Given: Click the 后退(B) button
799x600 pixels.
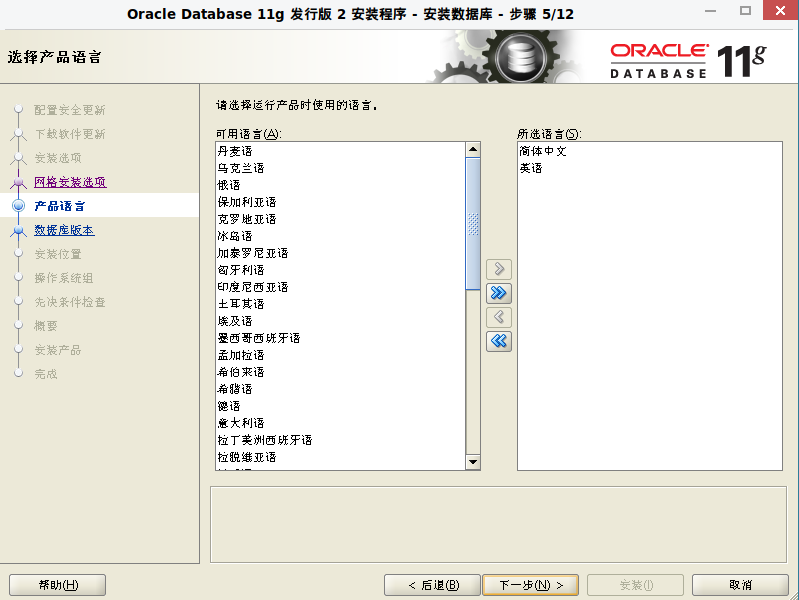Looking at the screenshot, I should coord(432,585).
